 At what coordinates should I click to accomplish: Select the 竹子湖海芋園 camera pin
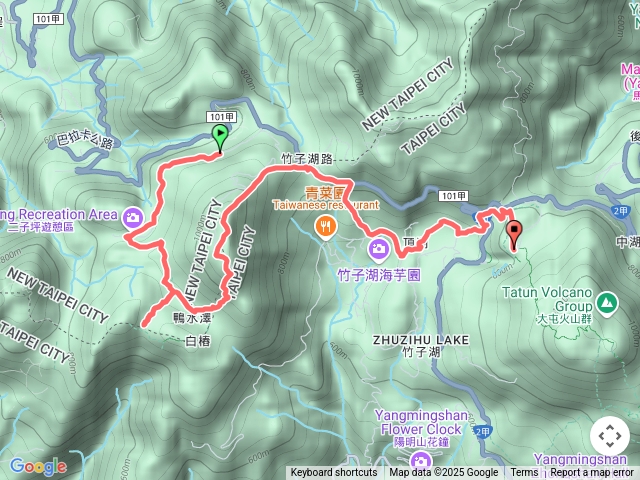pyautogui.click(x=379, y=249)
